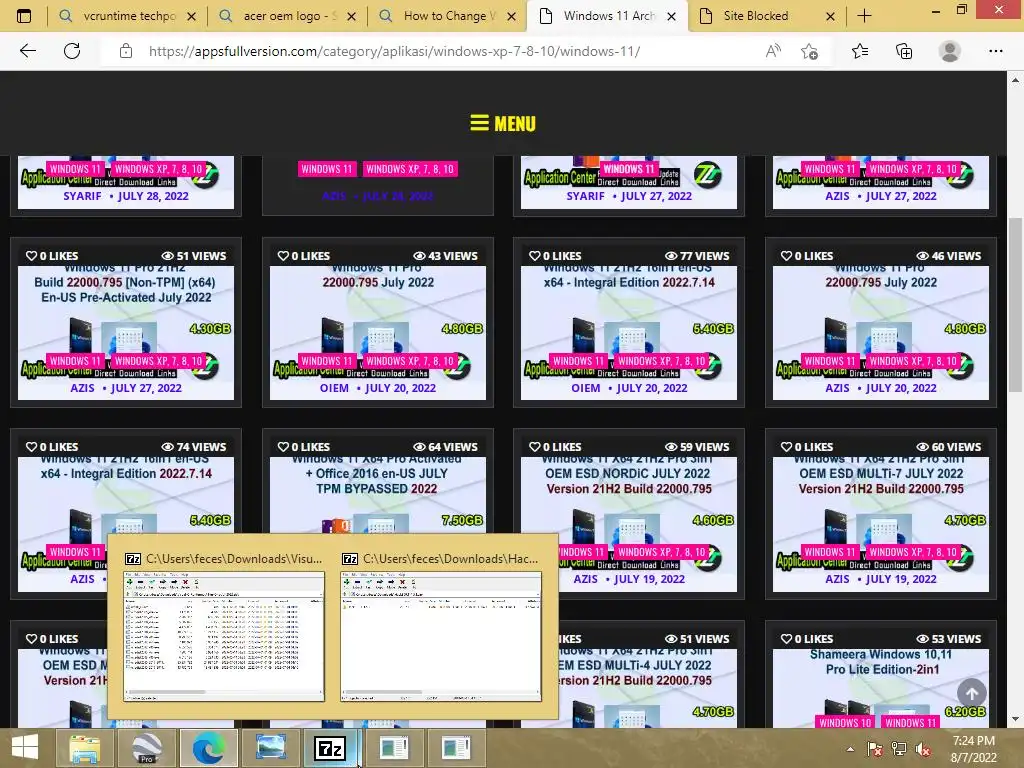Open the Favorites list icon
The image size is (1024, 768).
tap(860, 51)
